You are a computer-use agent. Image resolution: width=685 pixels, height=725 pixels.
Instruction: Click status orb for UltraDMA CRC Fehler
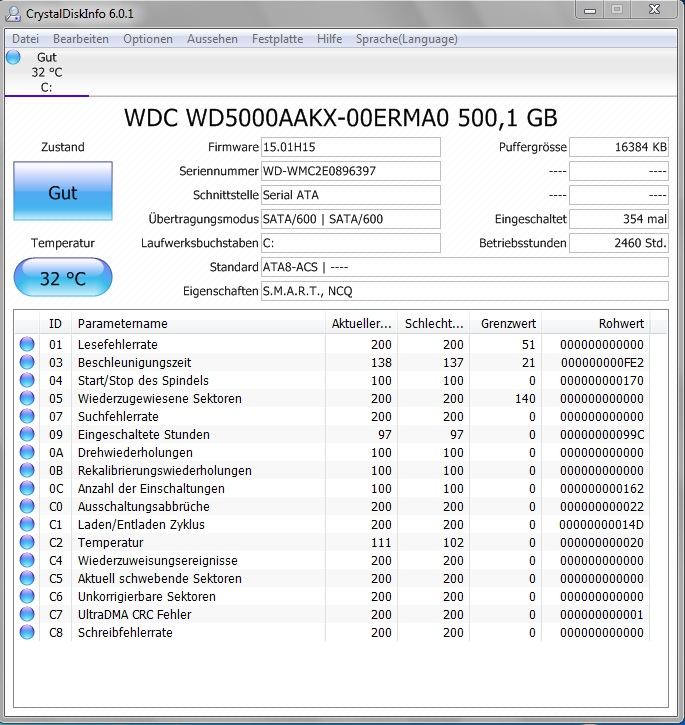(27, 614)
